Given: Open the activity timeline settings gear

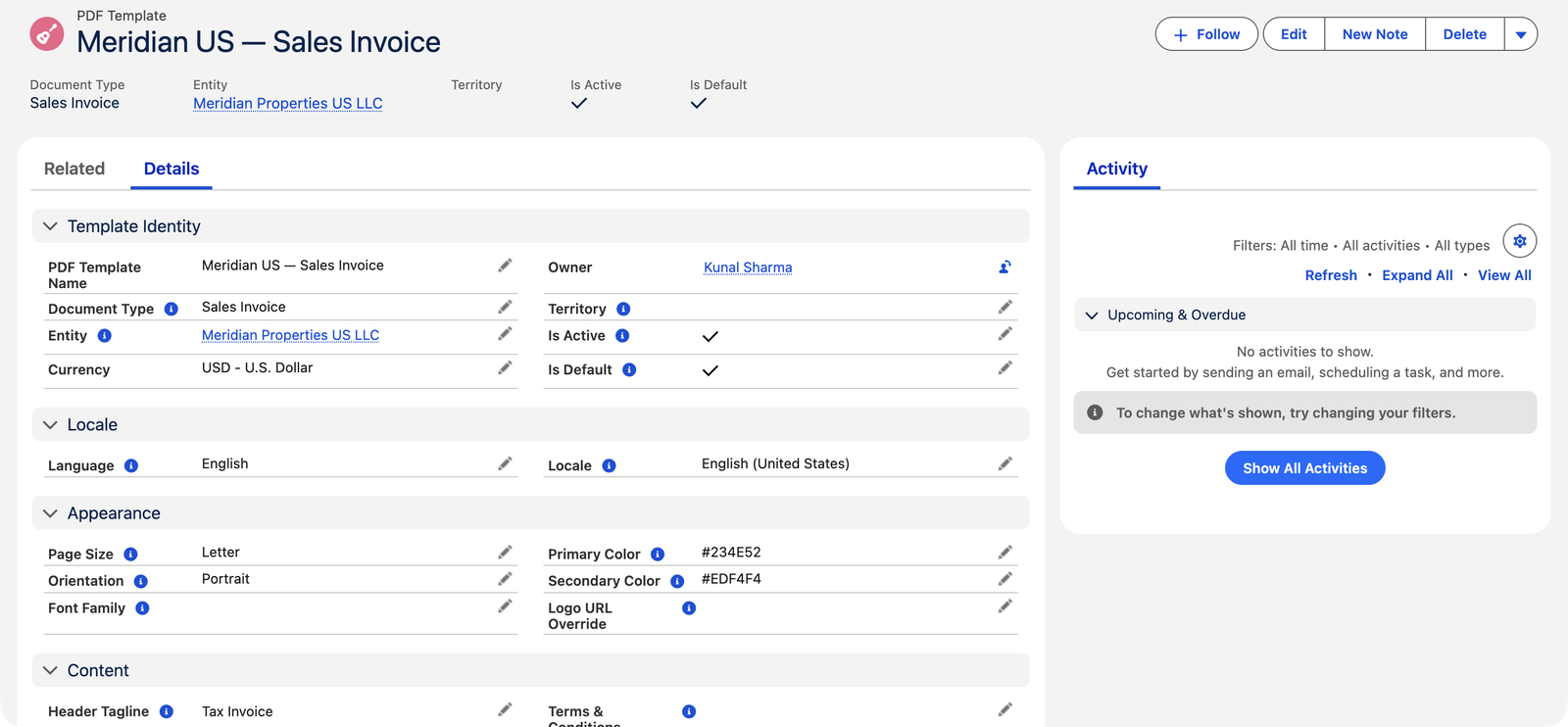Looking at the screenshot, I should (1520, 241).
